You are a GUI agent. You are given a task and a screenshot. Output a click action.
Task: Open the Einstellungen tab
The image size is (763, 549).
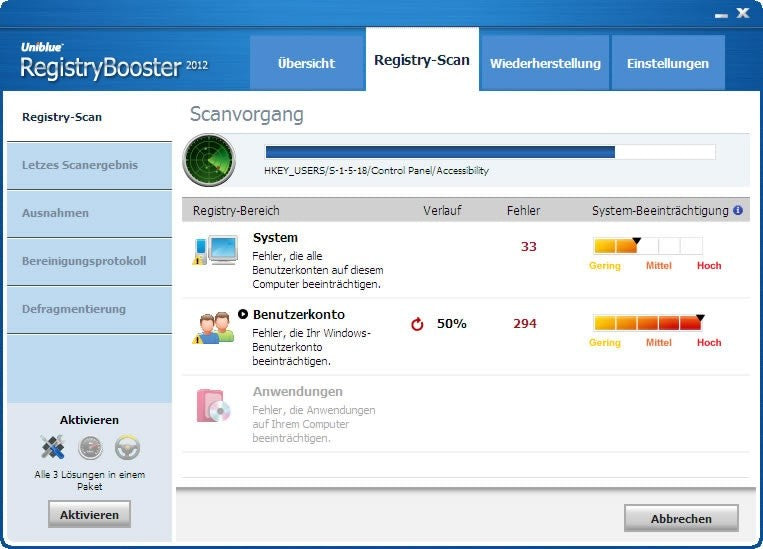668,63
